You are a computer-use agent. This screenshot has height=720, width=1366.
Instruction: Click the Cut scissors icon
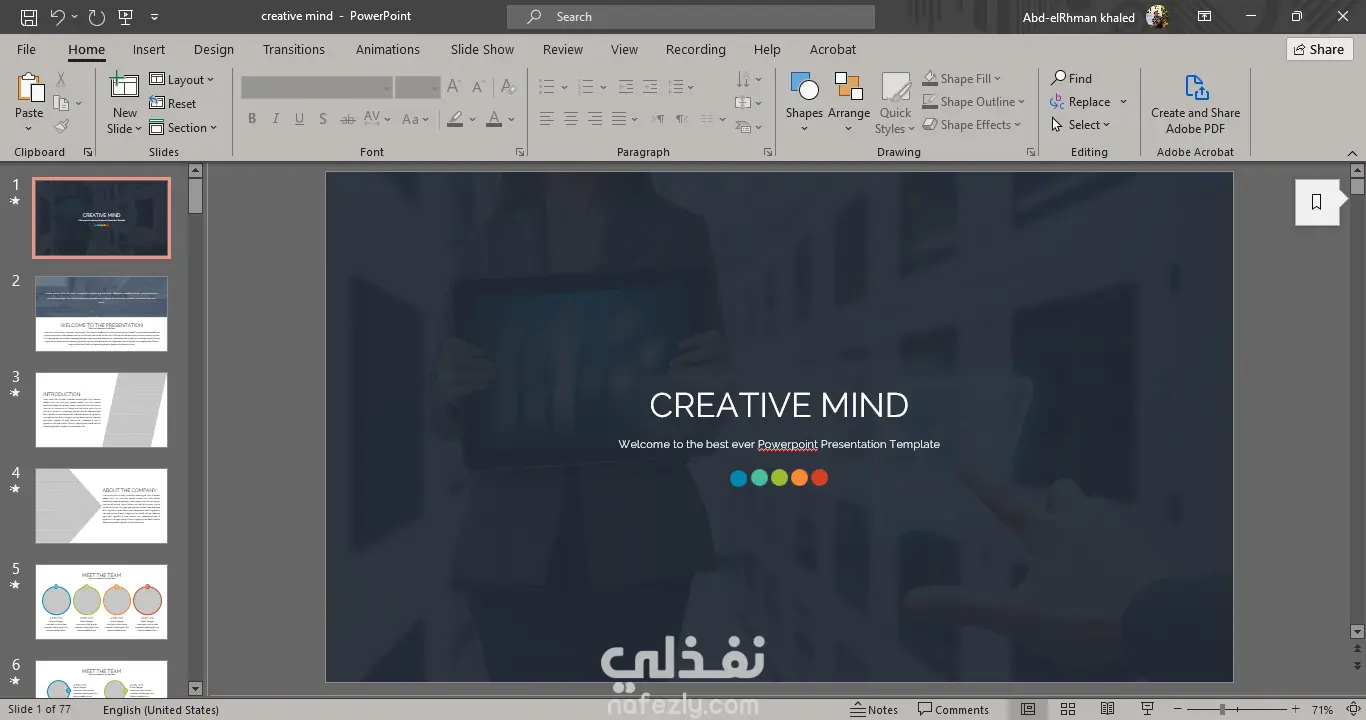[x=61, y=79]
